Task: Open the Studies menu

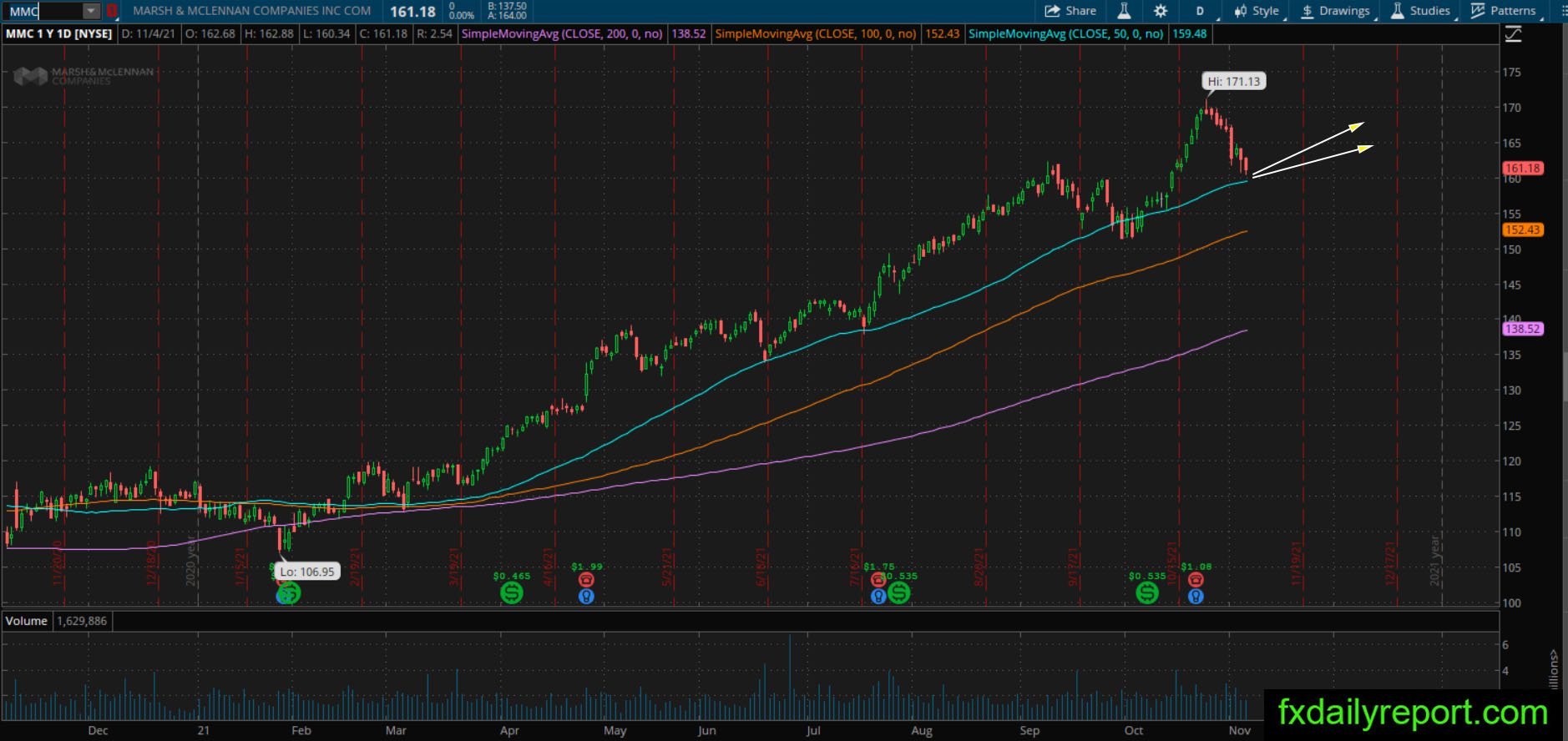Action: [x=1421, y=11]
